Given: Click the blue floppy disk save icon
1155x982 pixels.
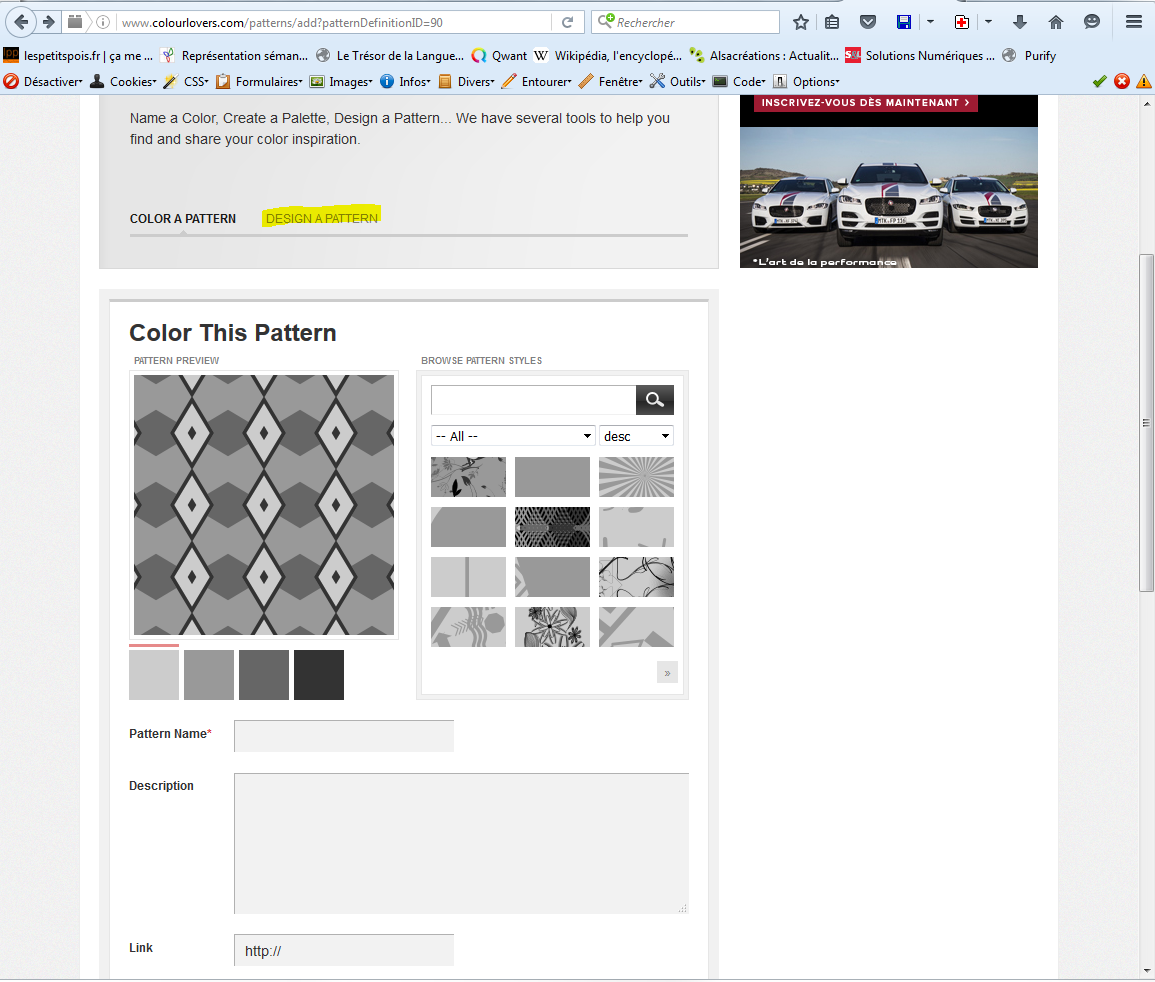Looking at the screenshot, I should pyautogui.click(x=903, y=22).
